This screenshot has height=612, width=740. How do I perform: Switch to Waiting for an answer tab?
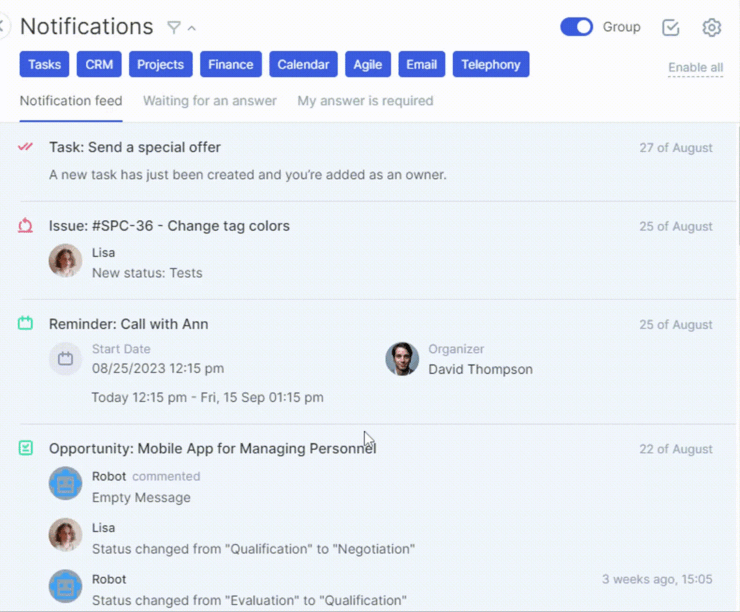point(210,101)
